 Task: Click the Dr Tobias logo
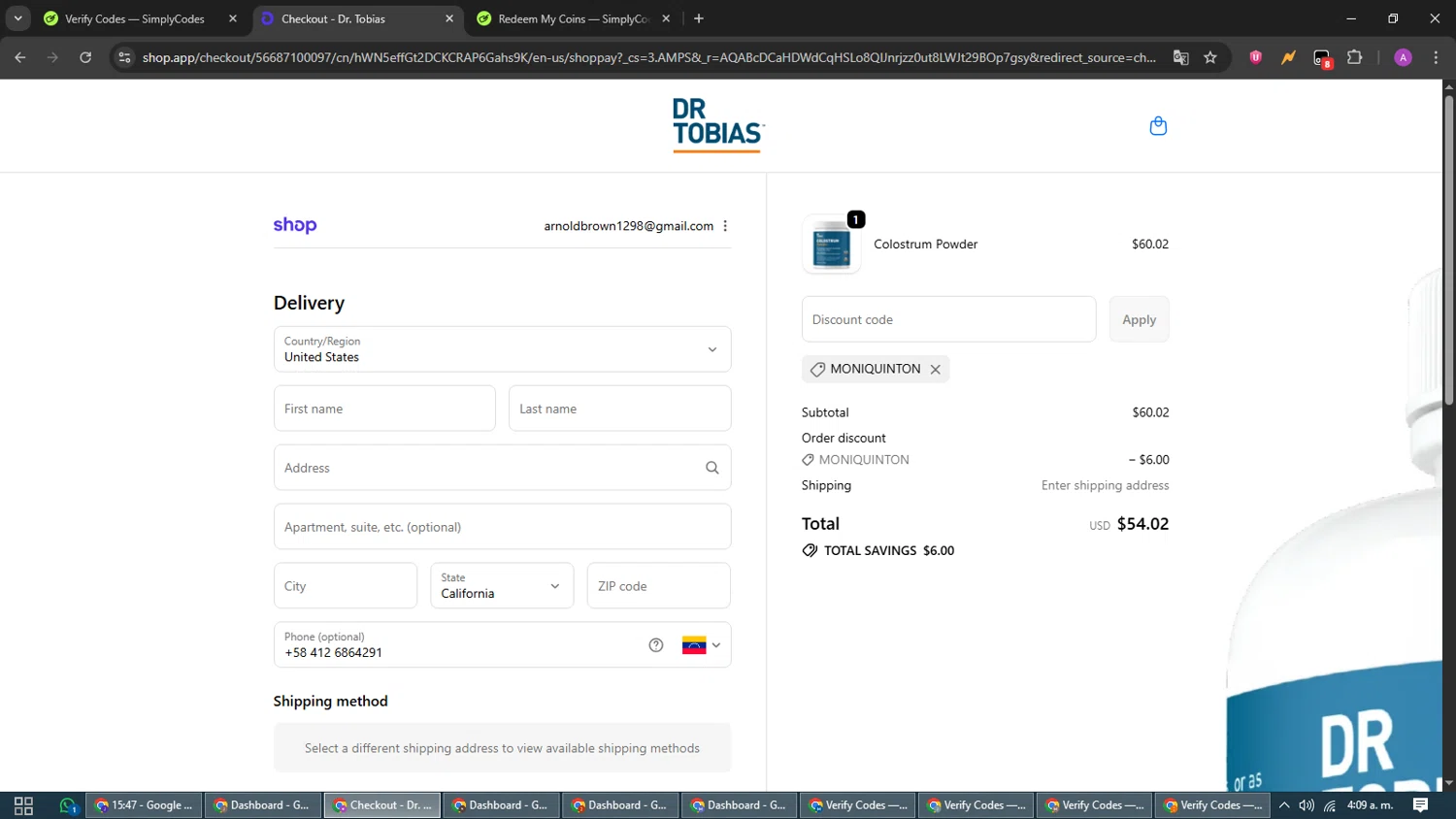tap(718, 125)
